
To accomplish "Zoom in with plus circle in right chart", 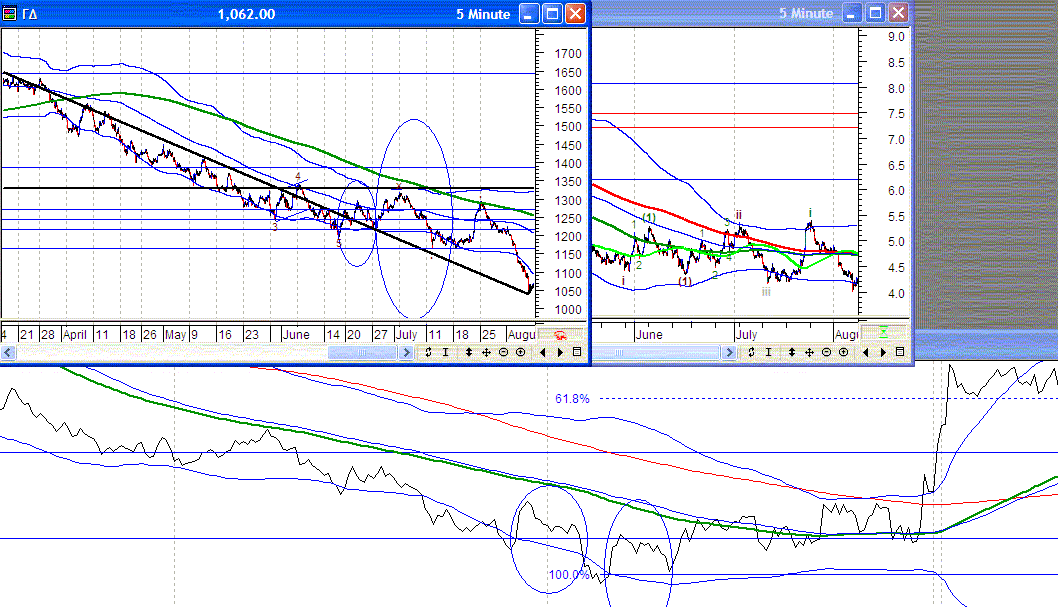I will (843, 352).
